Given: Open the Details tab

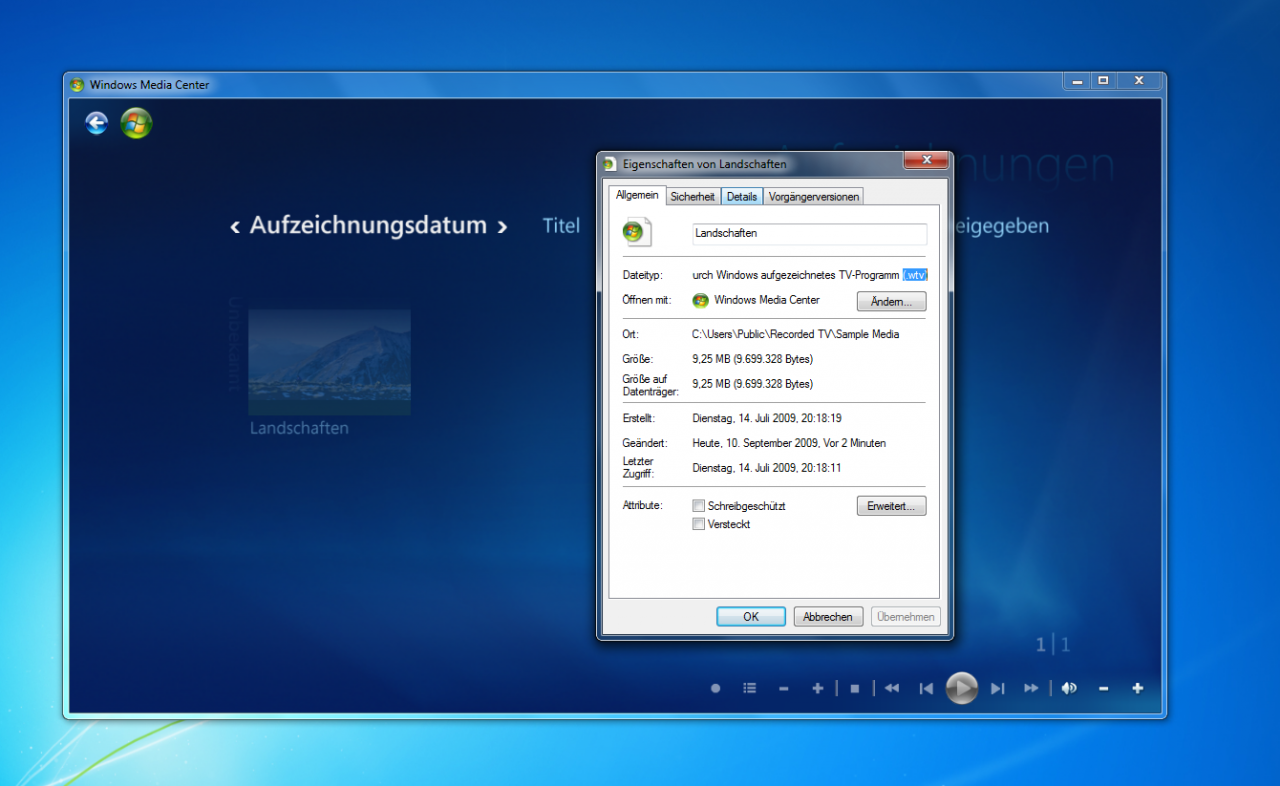Looking at the screenshot, I should 742,197.
